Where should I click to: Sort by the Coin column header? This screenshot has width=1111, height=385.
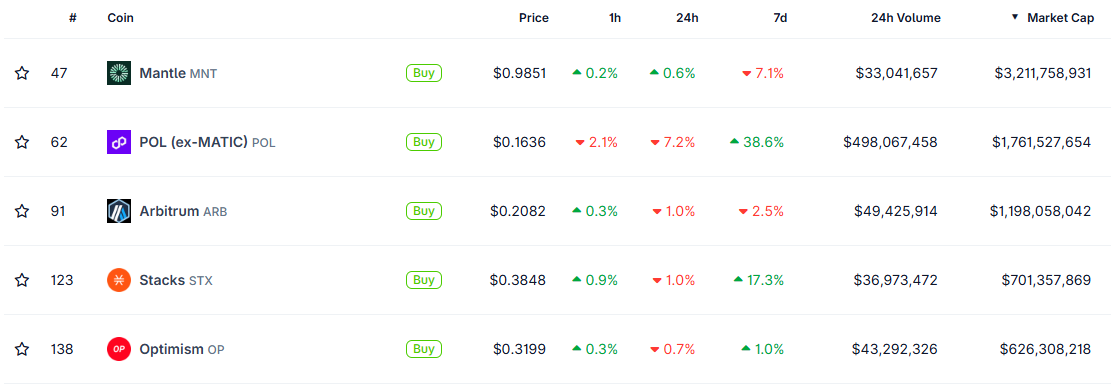[120, 18]
